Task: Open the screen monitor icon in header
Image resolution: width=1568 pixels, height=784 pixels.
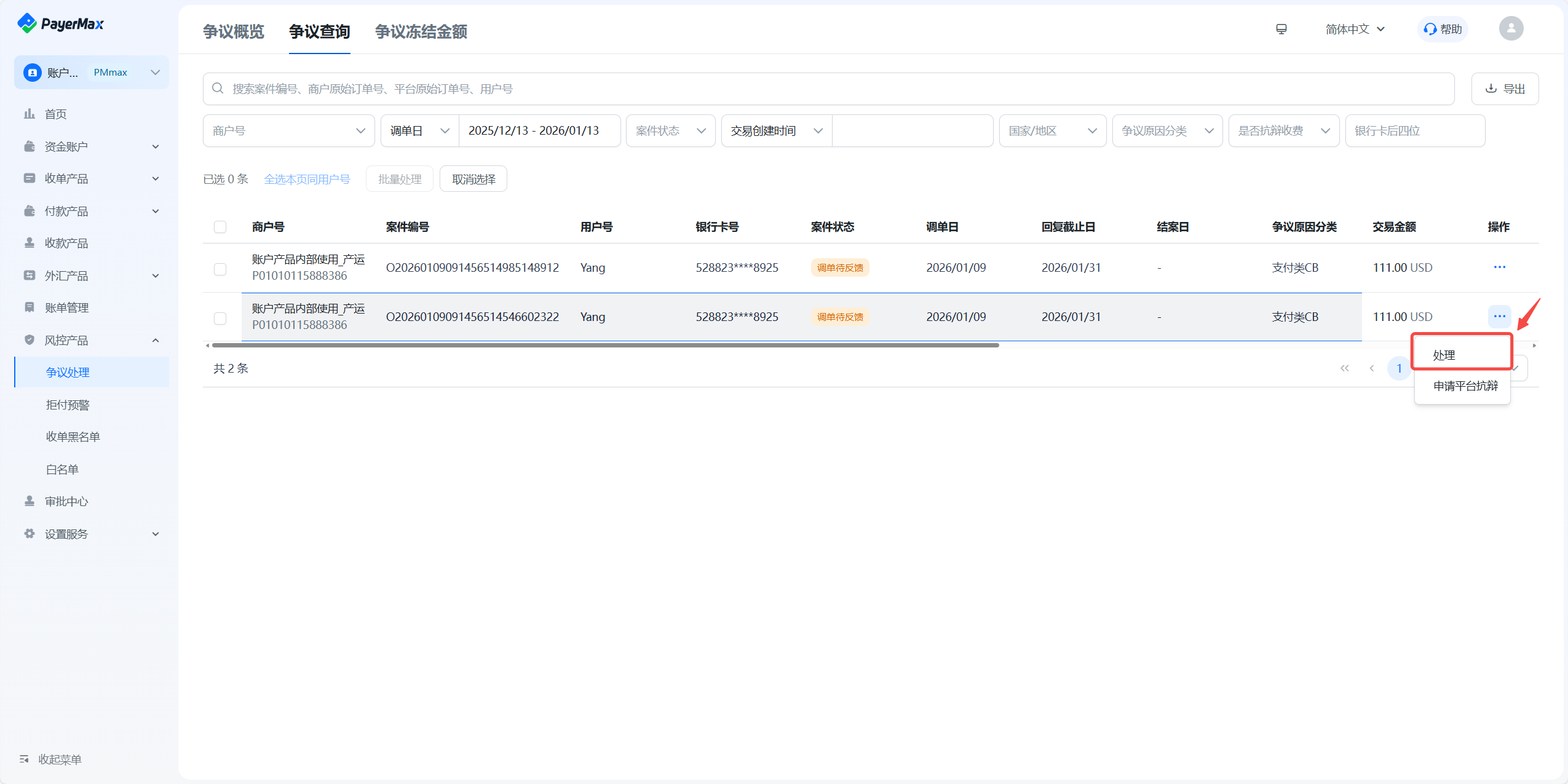Action: point(1281,29)
